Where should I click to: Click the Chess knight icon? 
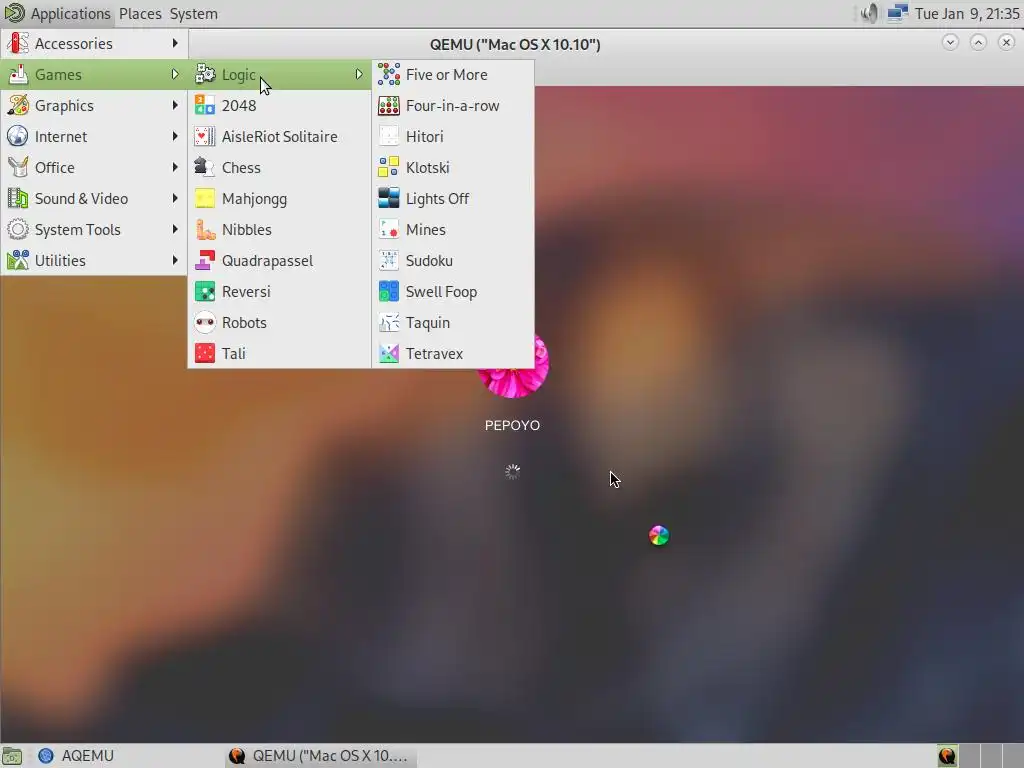click(204, 167)
